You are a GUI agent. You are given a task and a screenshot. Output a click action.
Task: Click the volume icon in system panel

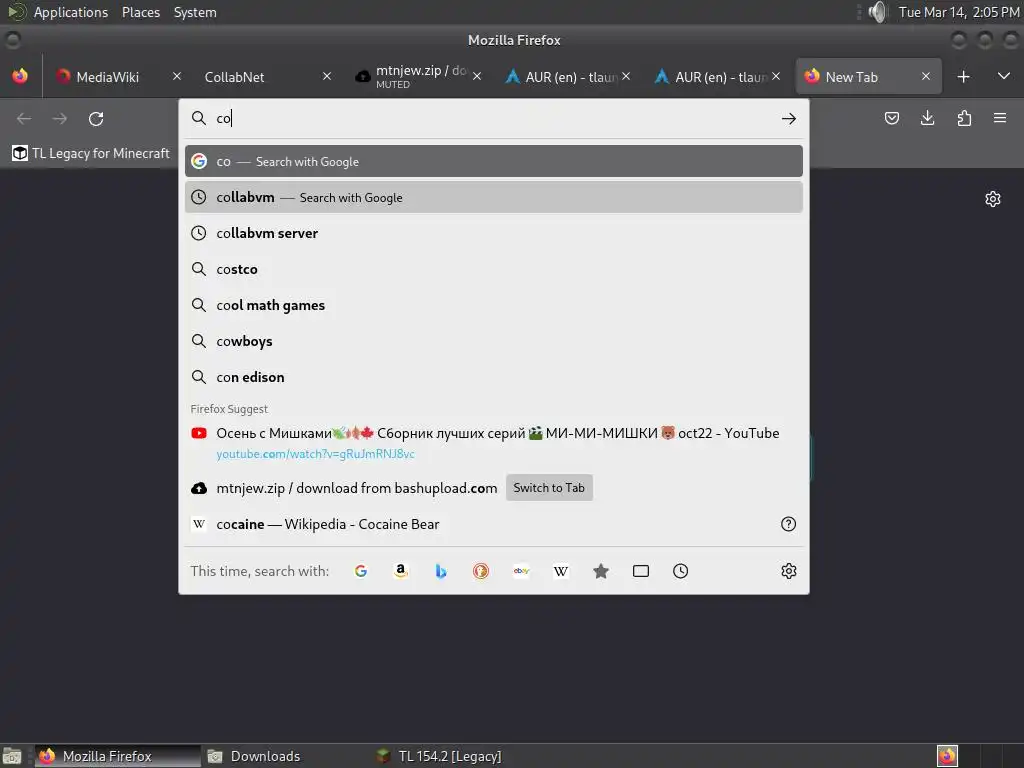tap(879, 12)
